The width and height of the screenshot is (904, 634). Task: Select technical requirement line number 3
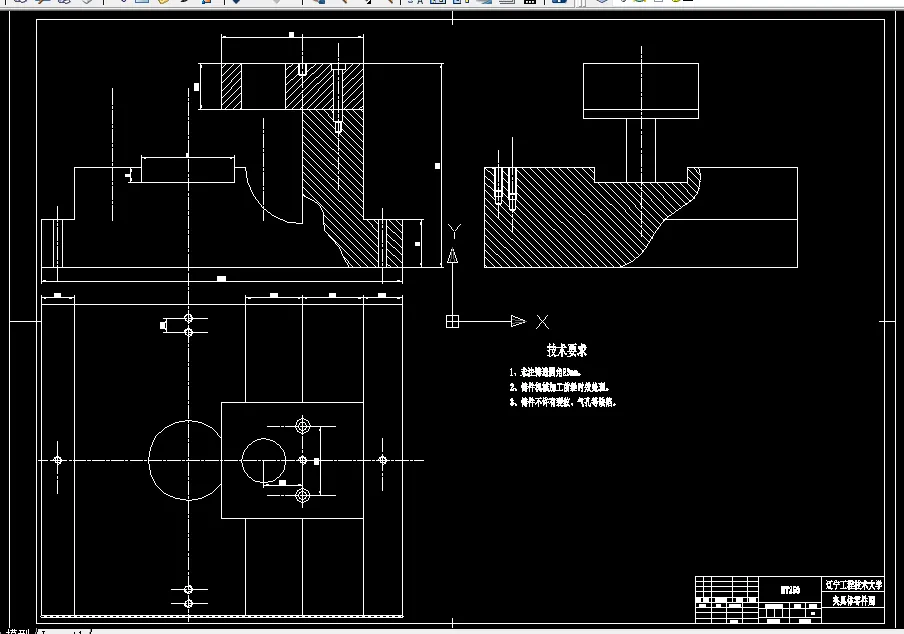click(563, 402)
